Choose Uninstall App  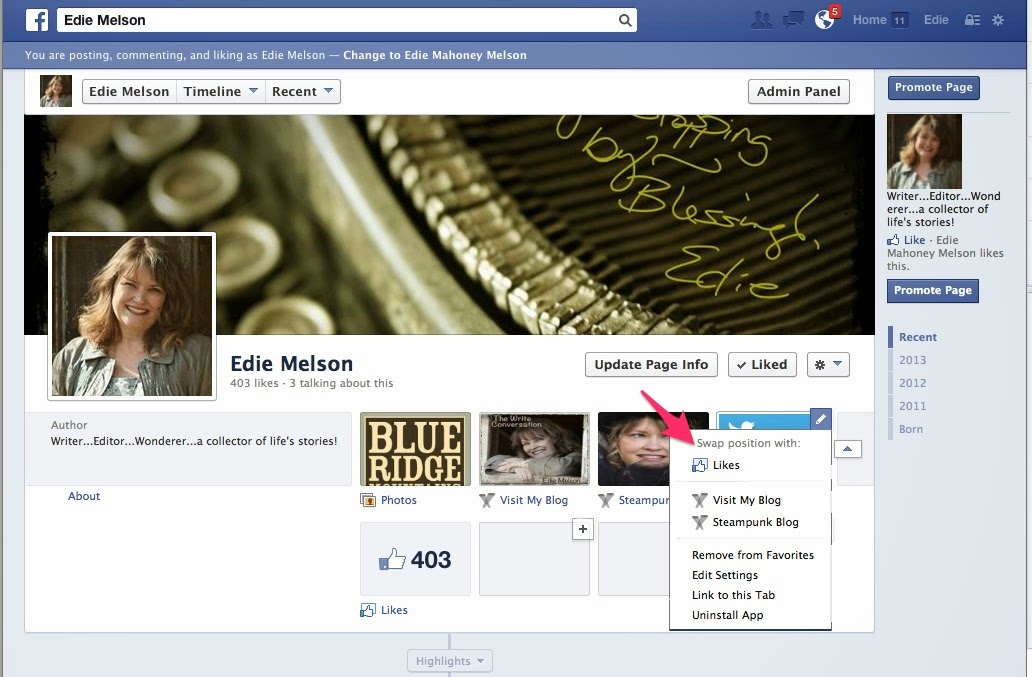[x=727, y=615]
